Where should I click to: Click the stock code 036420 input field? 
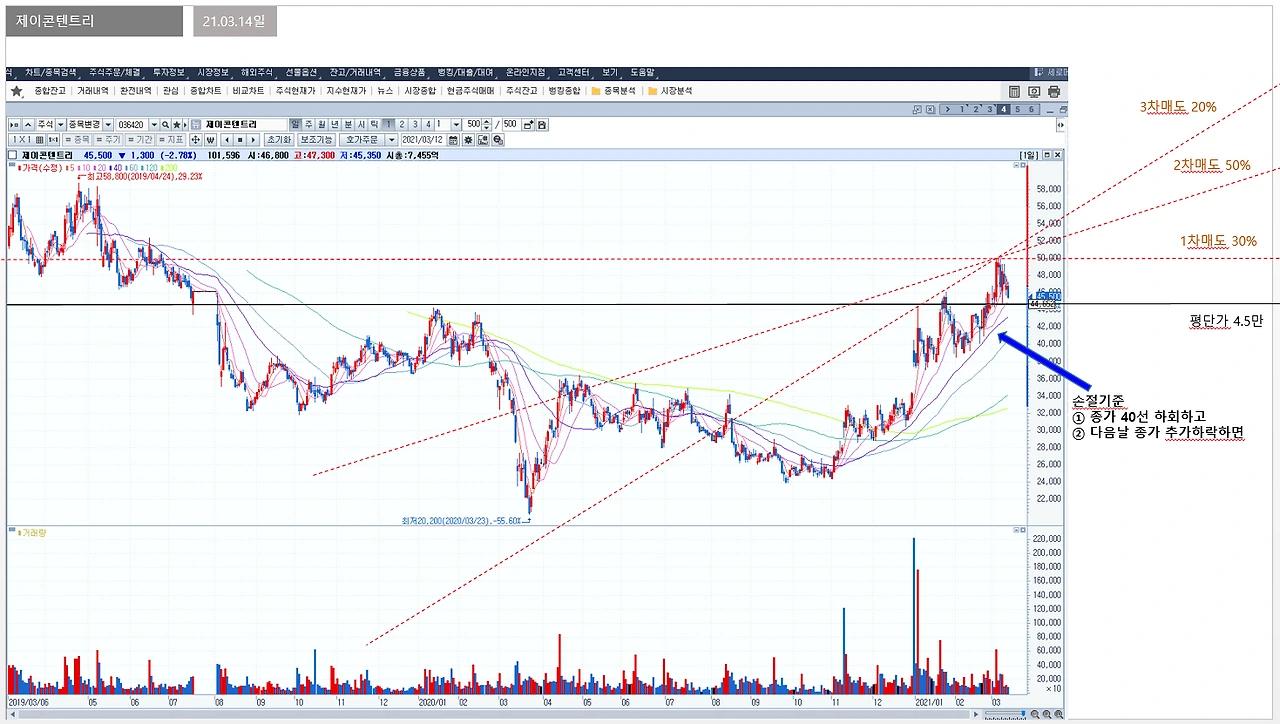click(132, 125)
